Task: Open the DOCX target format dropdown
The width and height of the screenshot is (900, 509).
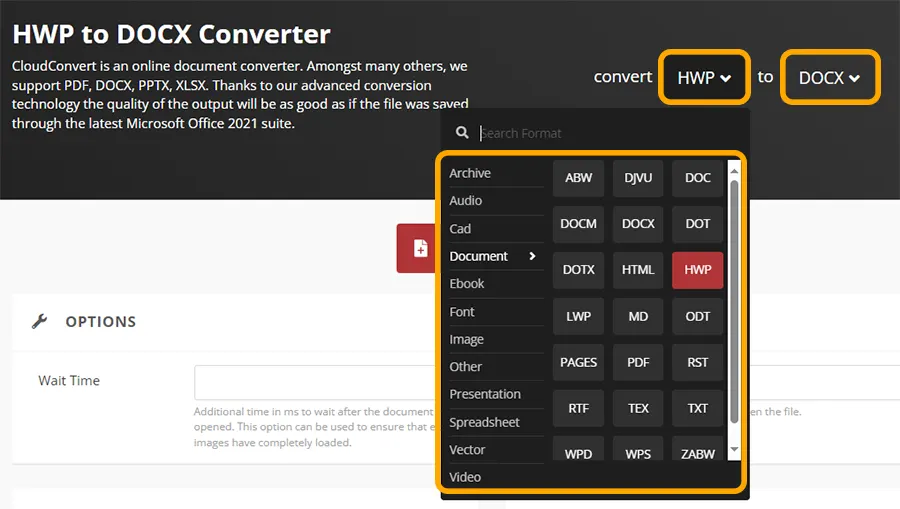Action: click(829, 77)
